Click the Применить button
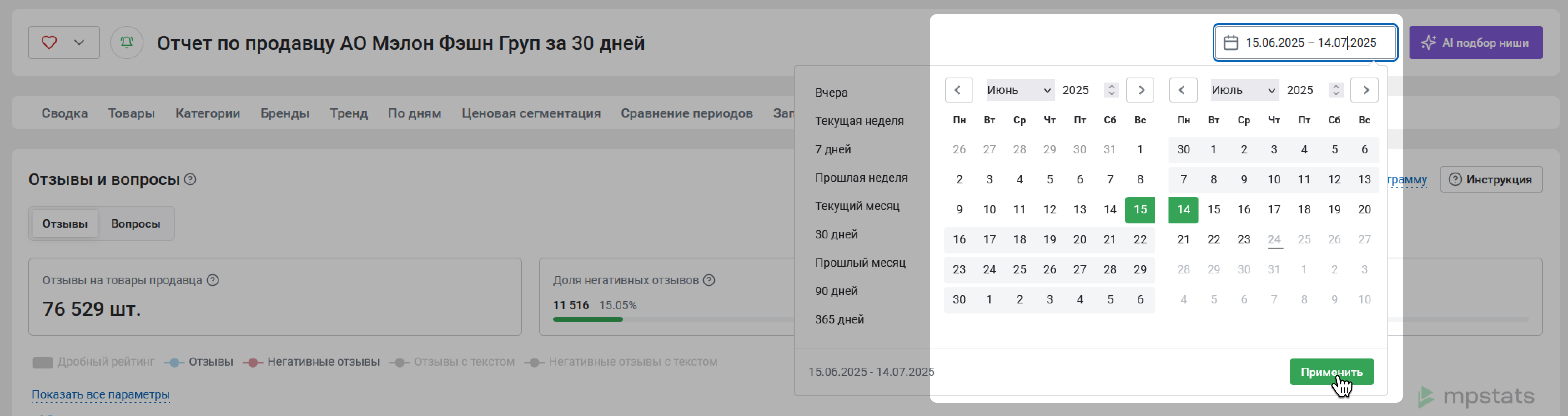Image resolution: width=1568 pixels, height=416 pixels. [1331, 372]
